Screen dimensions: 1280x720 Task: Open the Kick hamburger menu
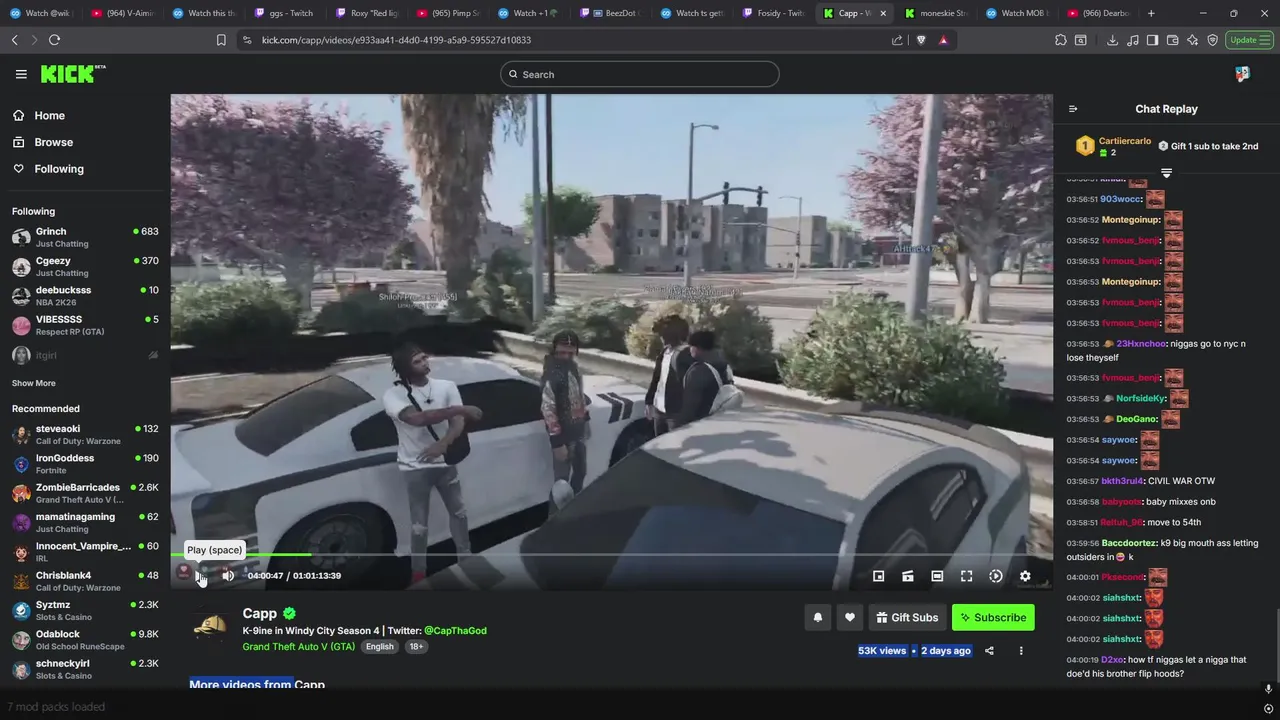pyautogui.click(x=21, y=74)
